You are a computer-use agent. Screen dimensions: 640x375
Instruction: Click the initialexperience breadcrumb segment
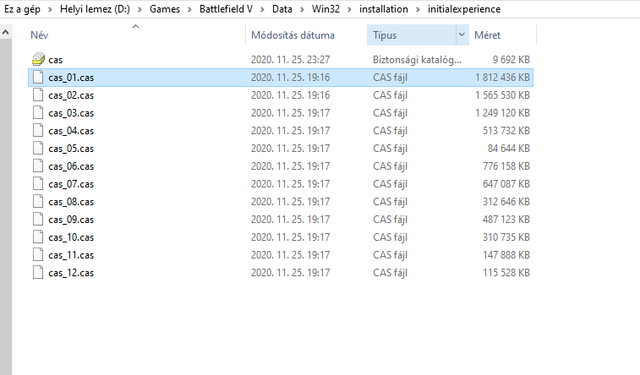coord(464,9)
